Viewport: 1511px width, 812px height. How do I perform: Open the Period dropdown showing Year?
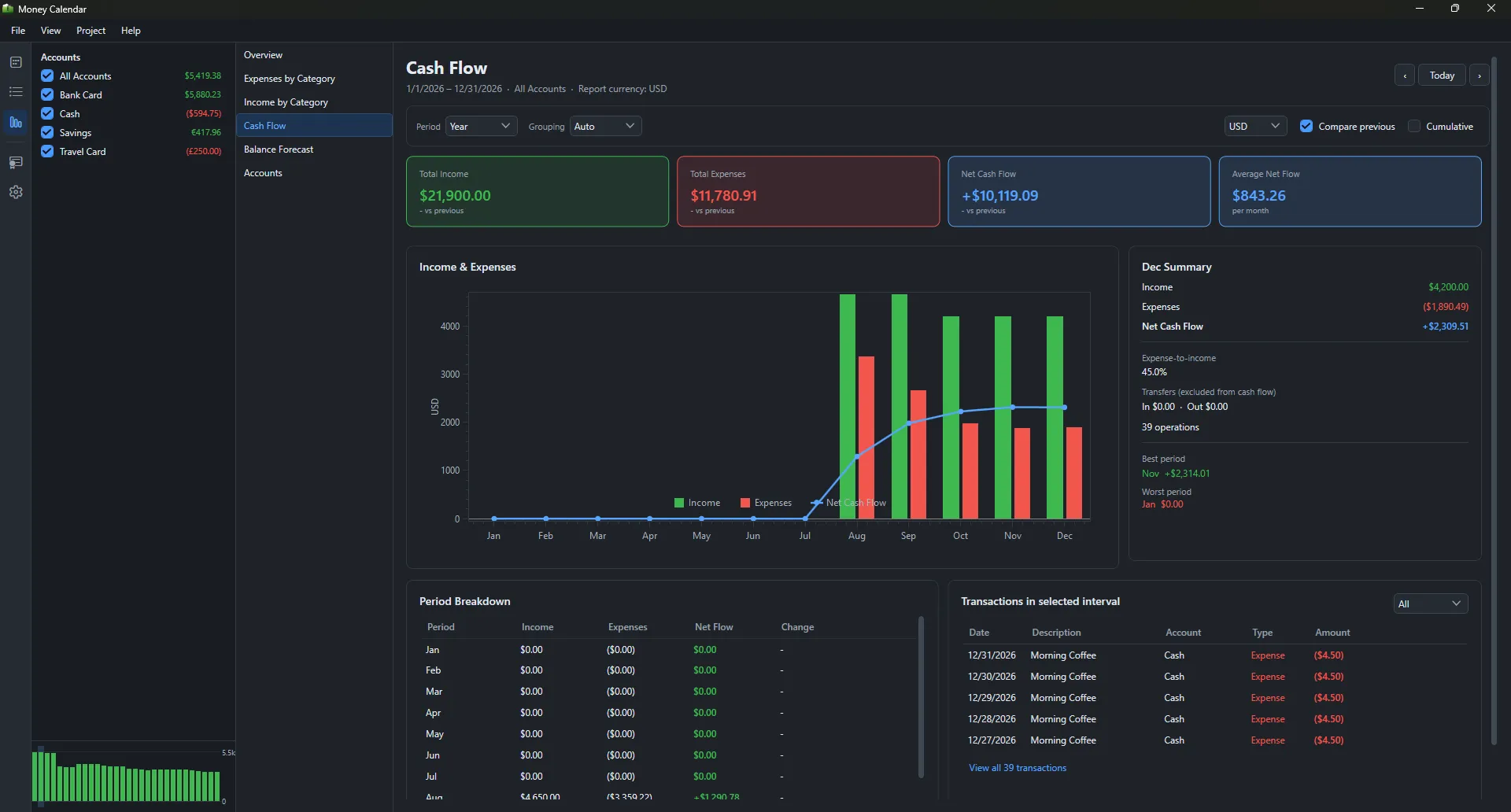(x=481, y=126)
